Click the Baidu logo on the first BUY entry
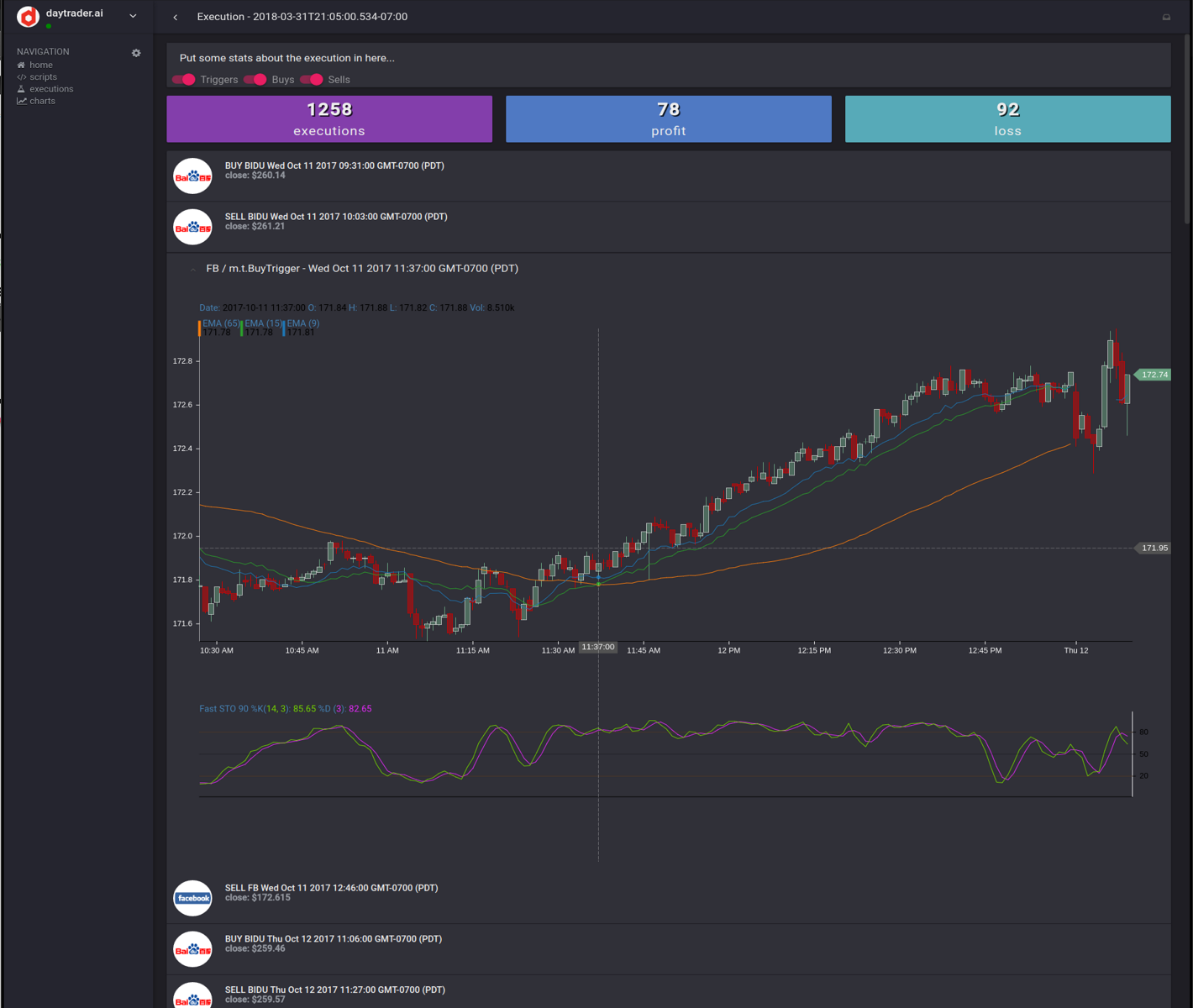 click(192, 176)
